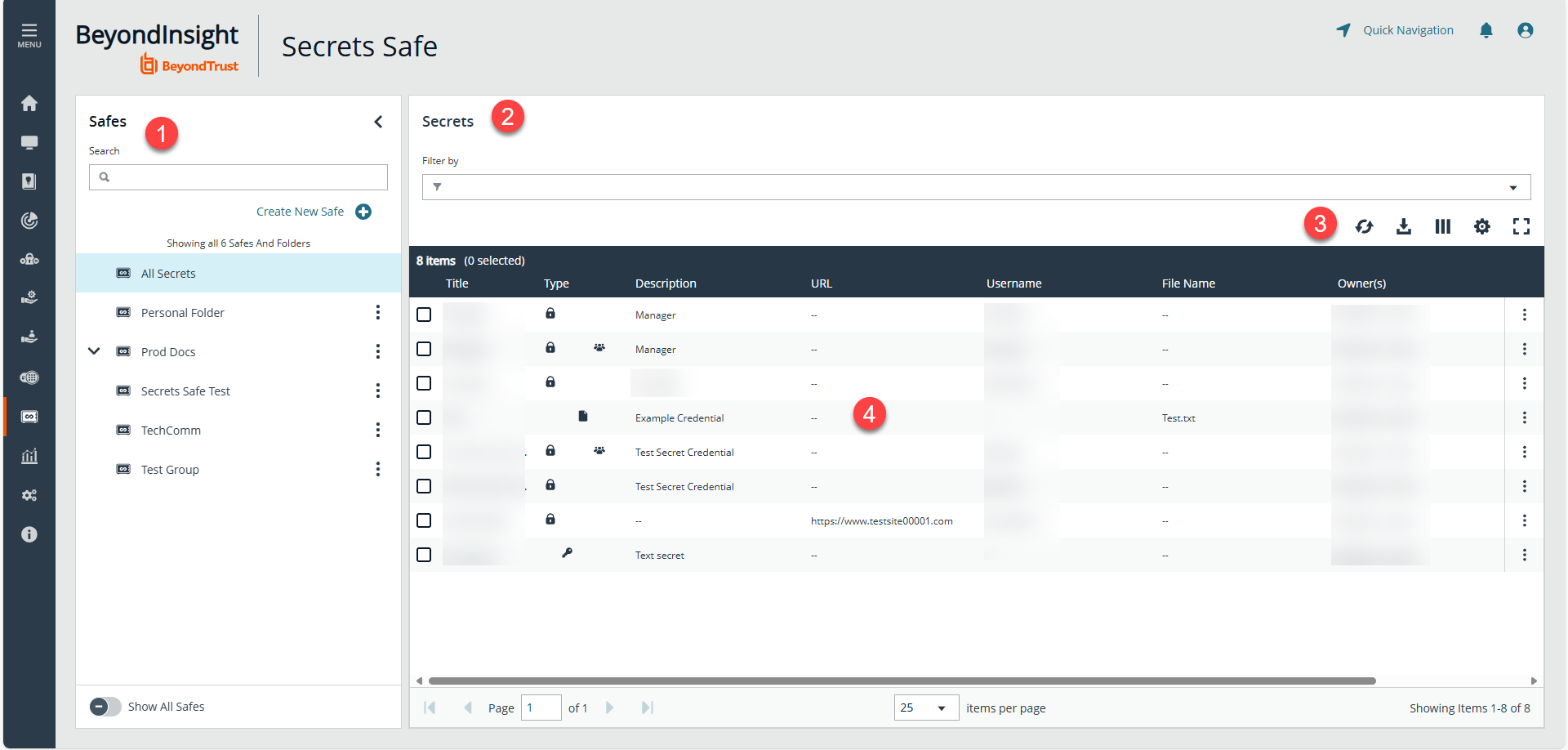Click the https://www.testsite00001.com URL
Viewport: 1568px width, 750px height.
point(881,521)
